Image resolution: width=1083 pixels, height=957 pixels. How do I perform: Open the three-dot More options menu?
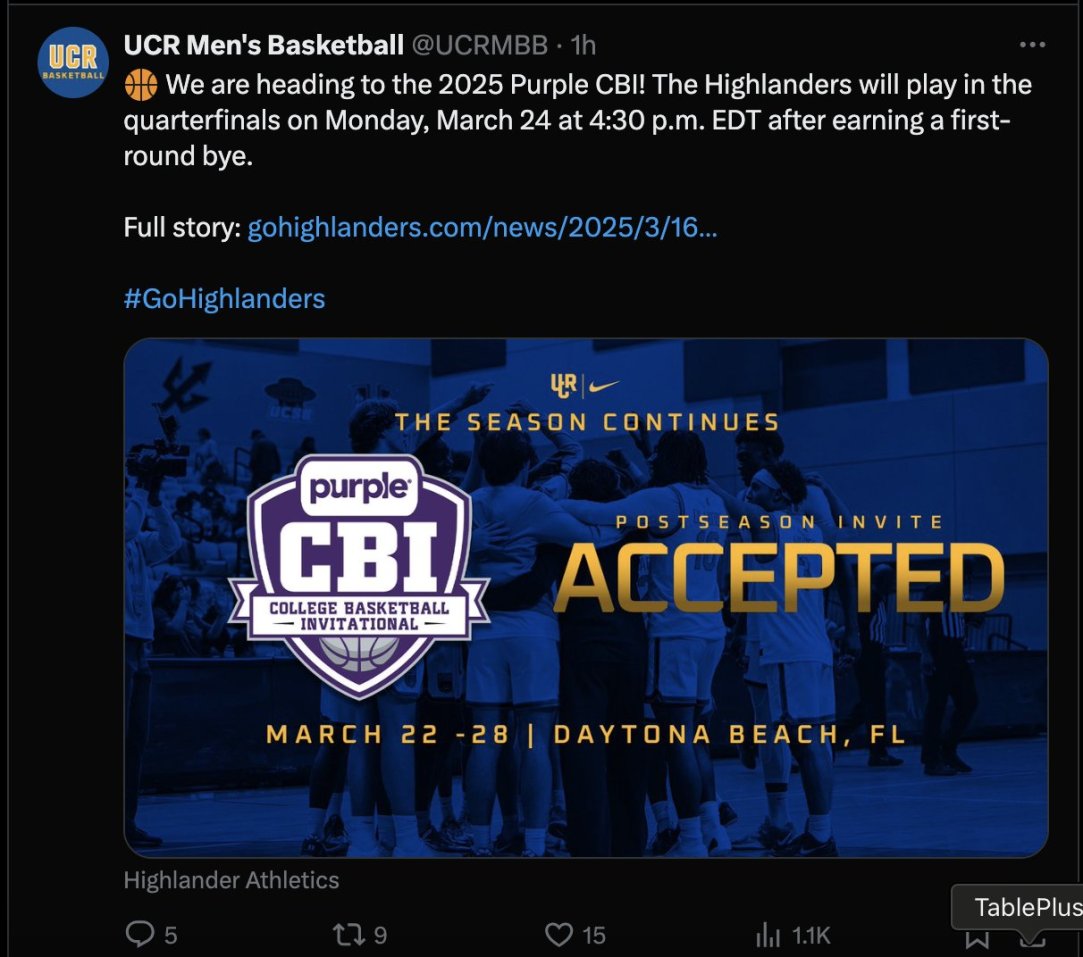(x=1031, y=45)
